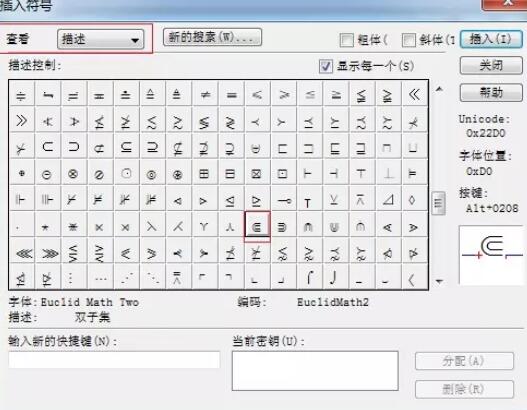
Task: Click the 新的搜索(W) button
Action: pos(212,37)
